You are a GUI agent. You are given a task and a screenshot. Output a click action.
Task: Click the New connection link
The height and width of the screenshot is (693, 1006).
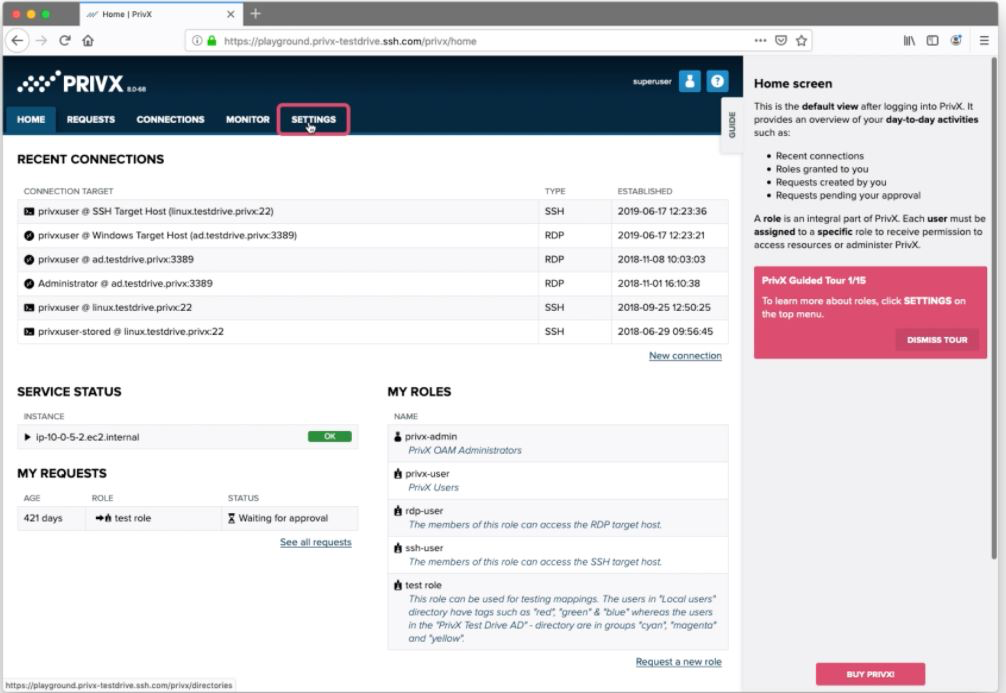point(685,355)
